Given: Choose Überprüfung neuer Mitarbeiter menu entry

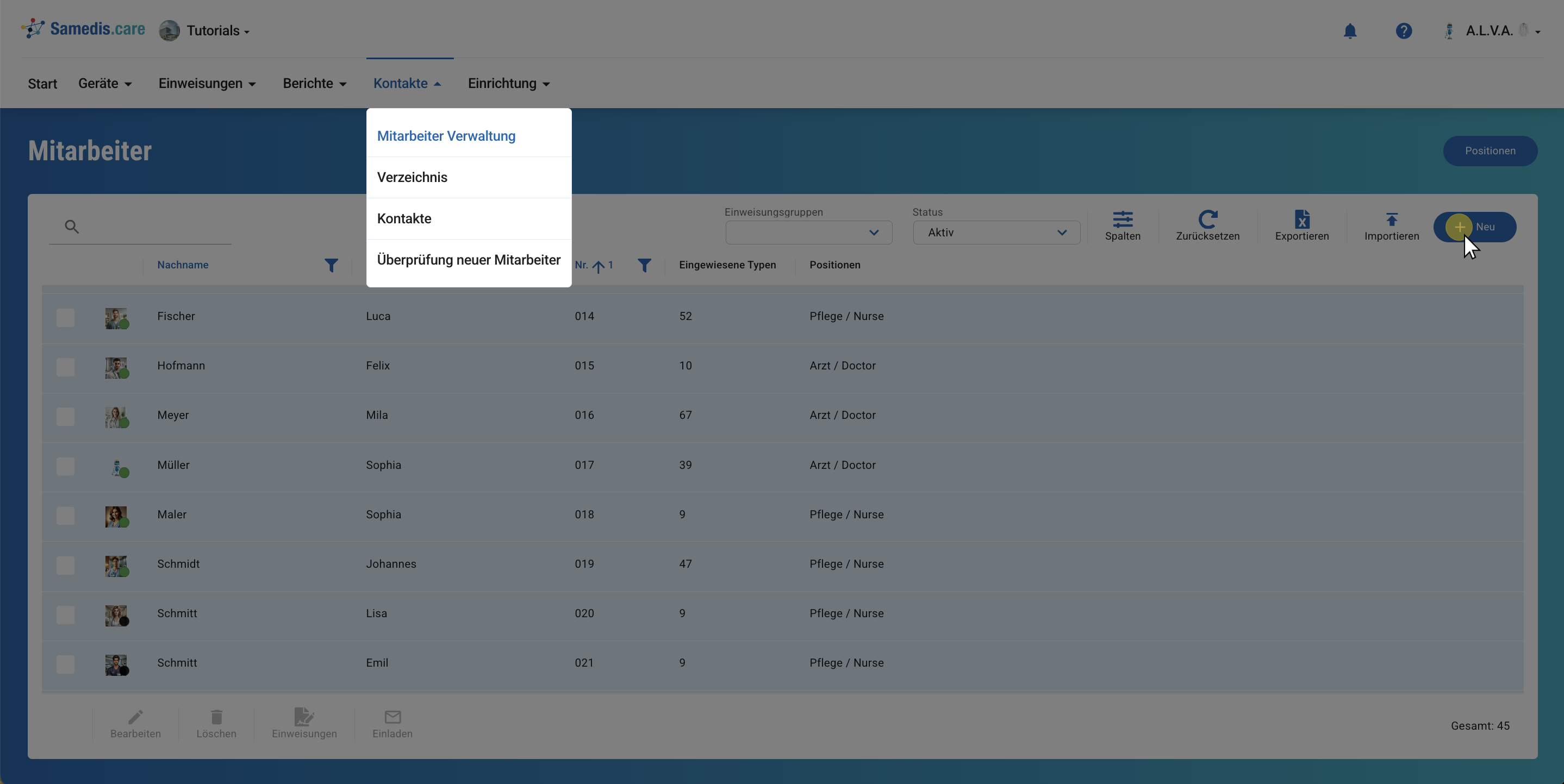Looking at the screenshot, I should point(468,260).
